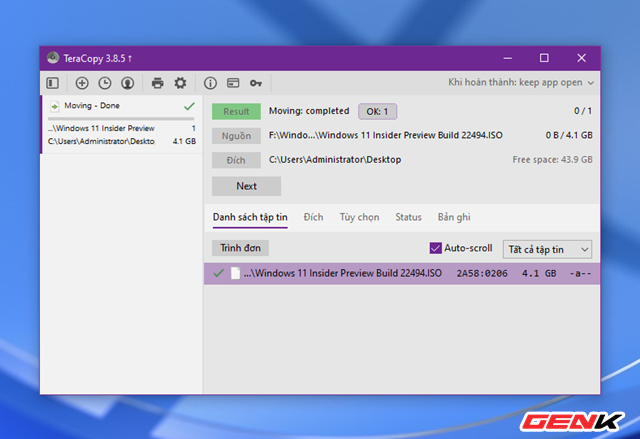Switch to 'Danh sách tập tin' tab

(x=250, y=217)
